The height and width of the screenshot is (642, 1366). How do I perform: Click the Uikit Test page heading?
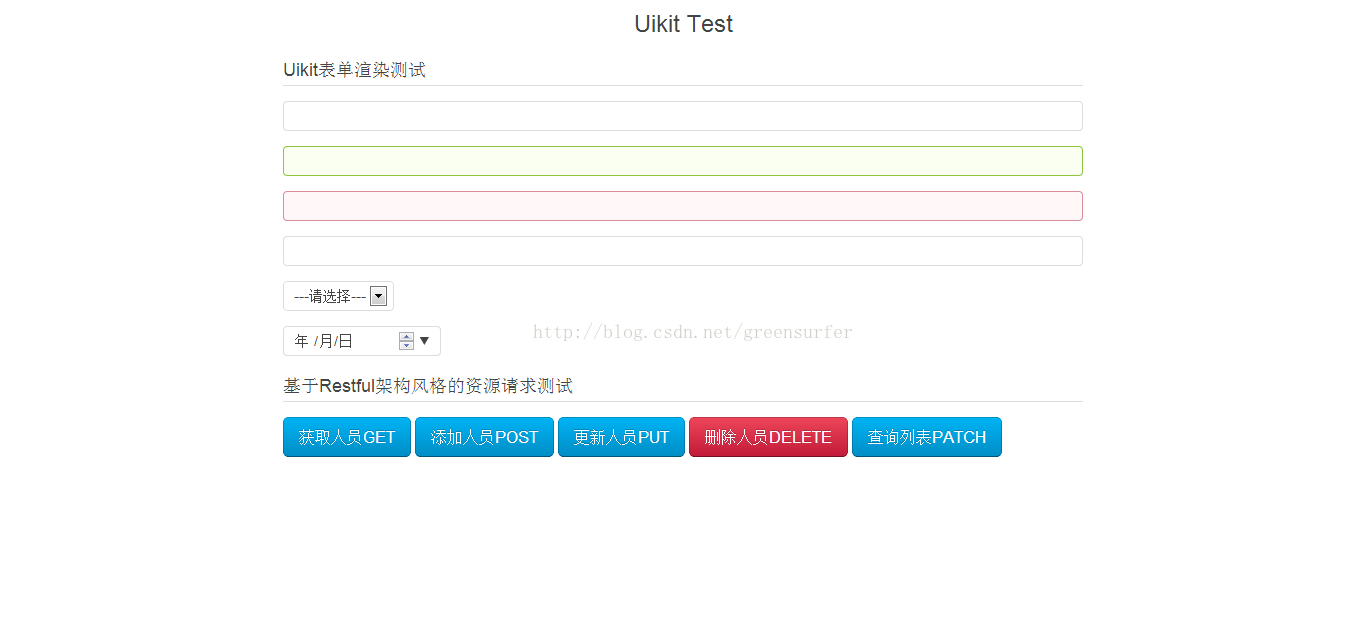(x=683, y=24)
